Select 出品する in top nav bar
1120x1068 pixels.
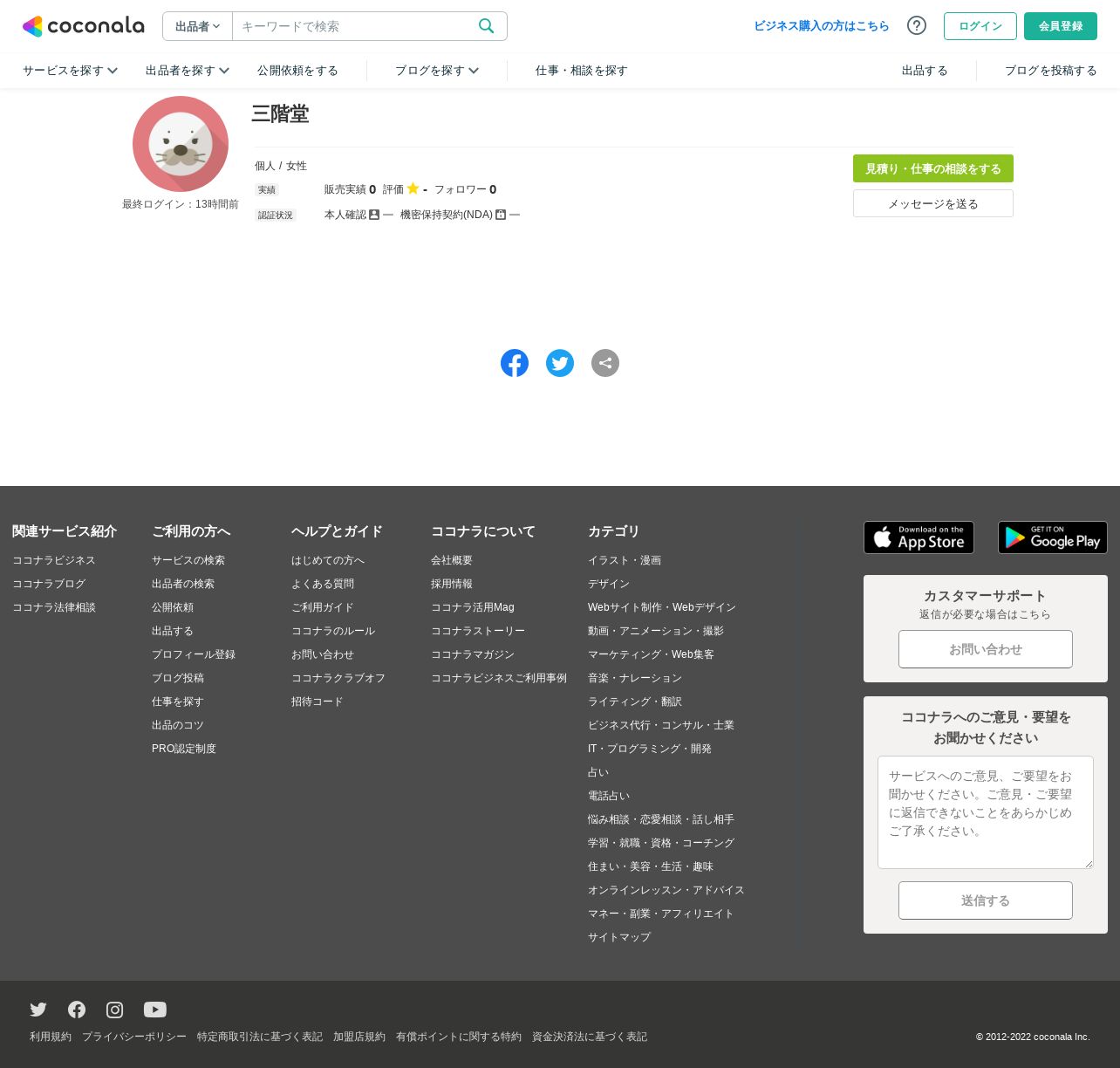[925, 71]
